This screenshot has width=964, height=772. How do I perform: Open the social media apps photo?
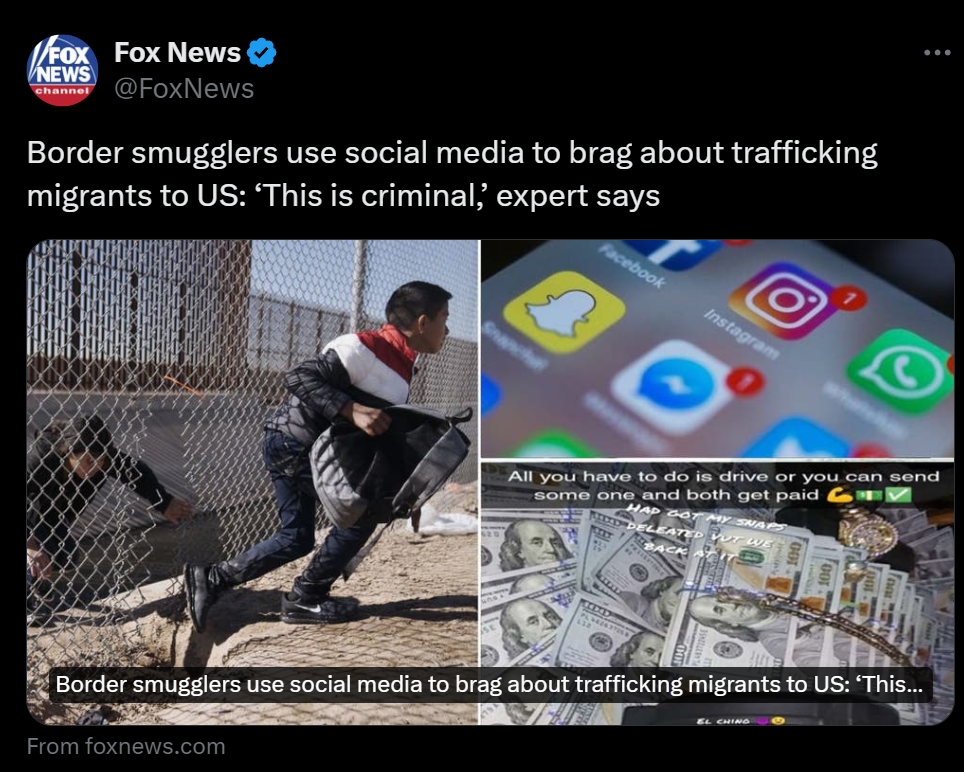pos(717,349)
